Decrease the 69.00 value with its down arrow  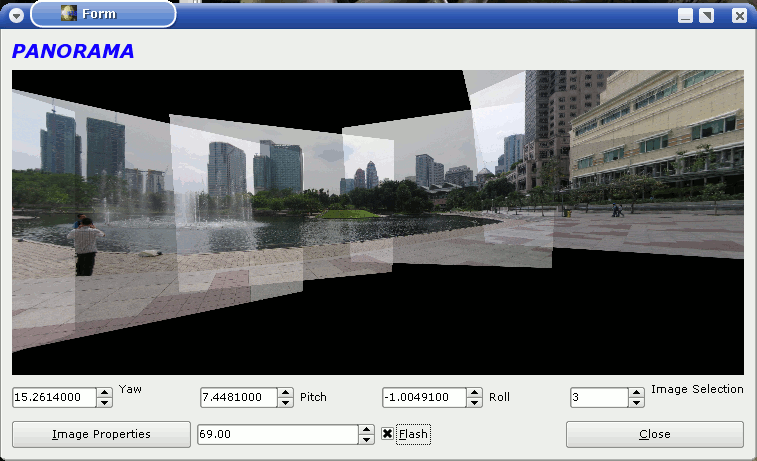(366, 439)
